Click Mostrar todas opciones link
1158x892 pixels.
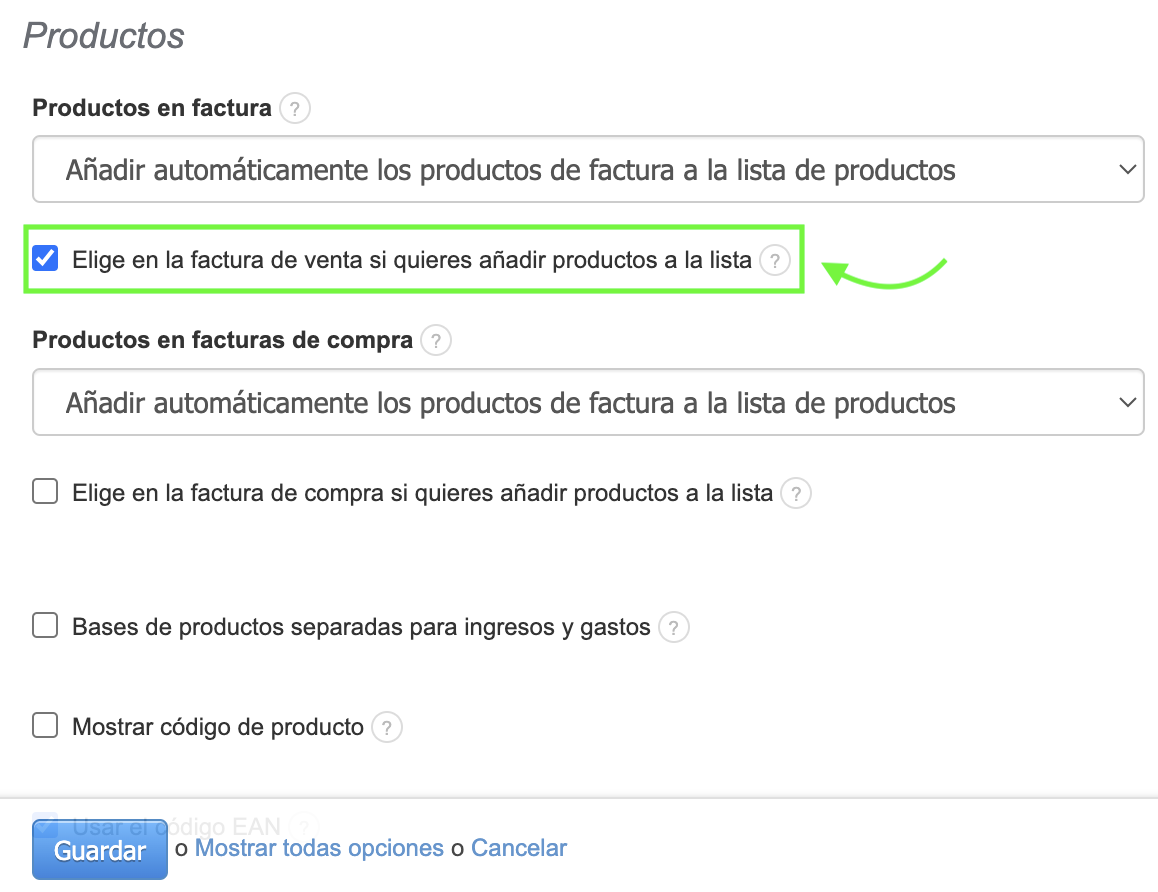tap(319, 849)
